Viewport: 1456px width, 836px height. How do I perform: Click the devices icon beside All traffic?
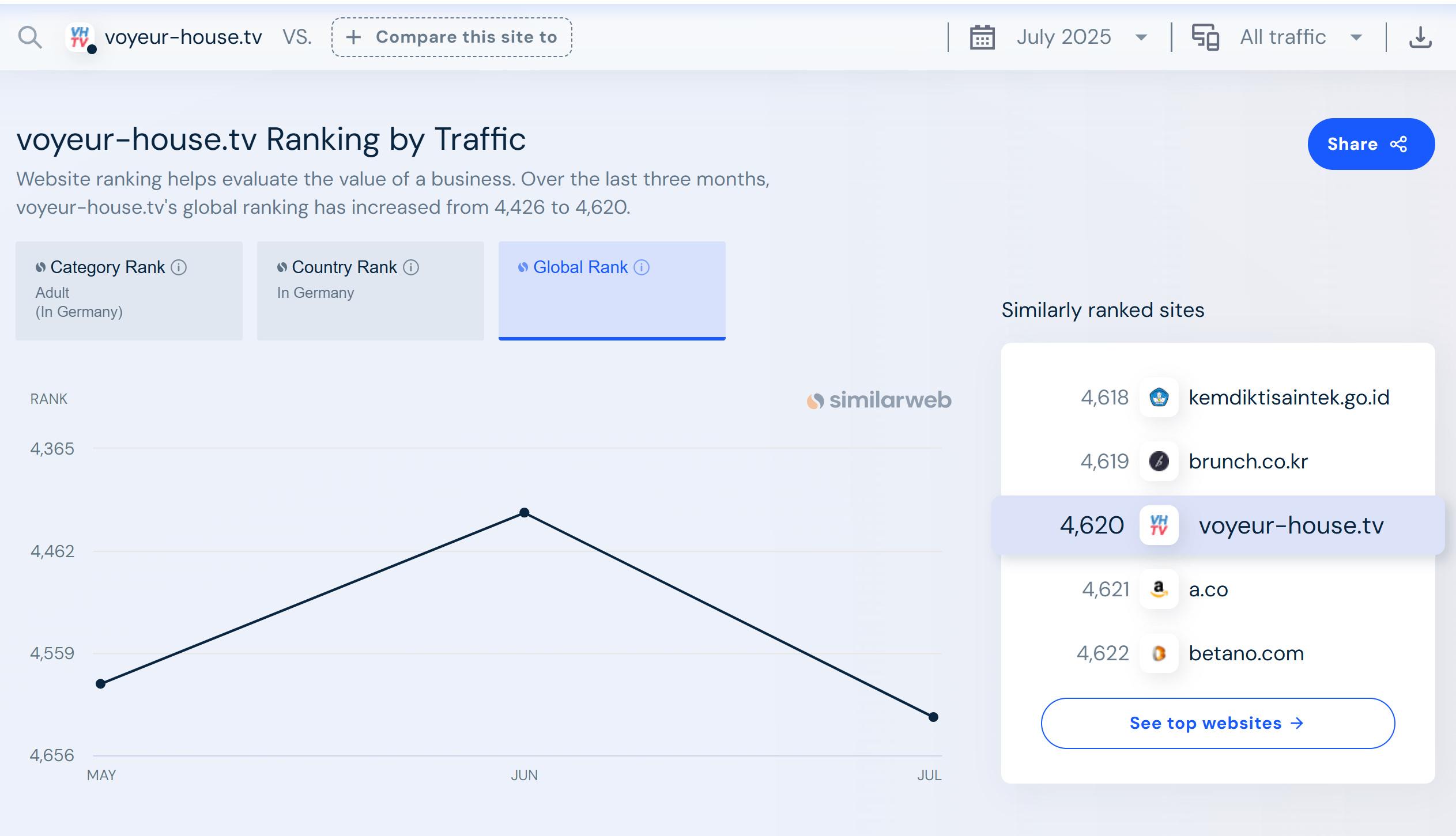point(1205,37)
